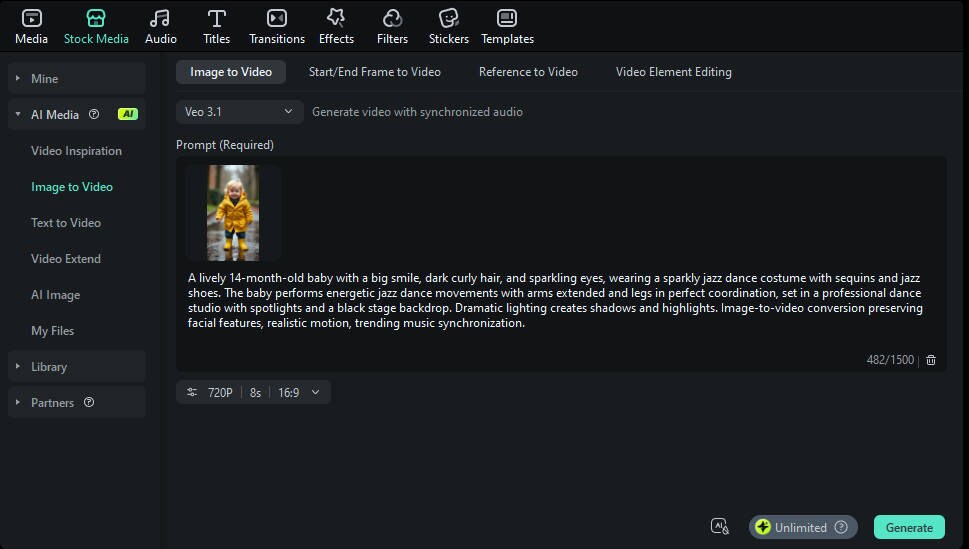Open the Effects panel icon
This screenshot has width=969, height=549.
pyautogui.click(x=336, y=19)
